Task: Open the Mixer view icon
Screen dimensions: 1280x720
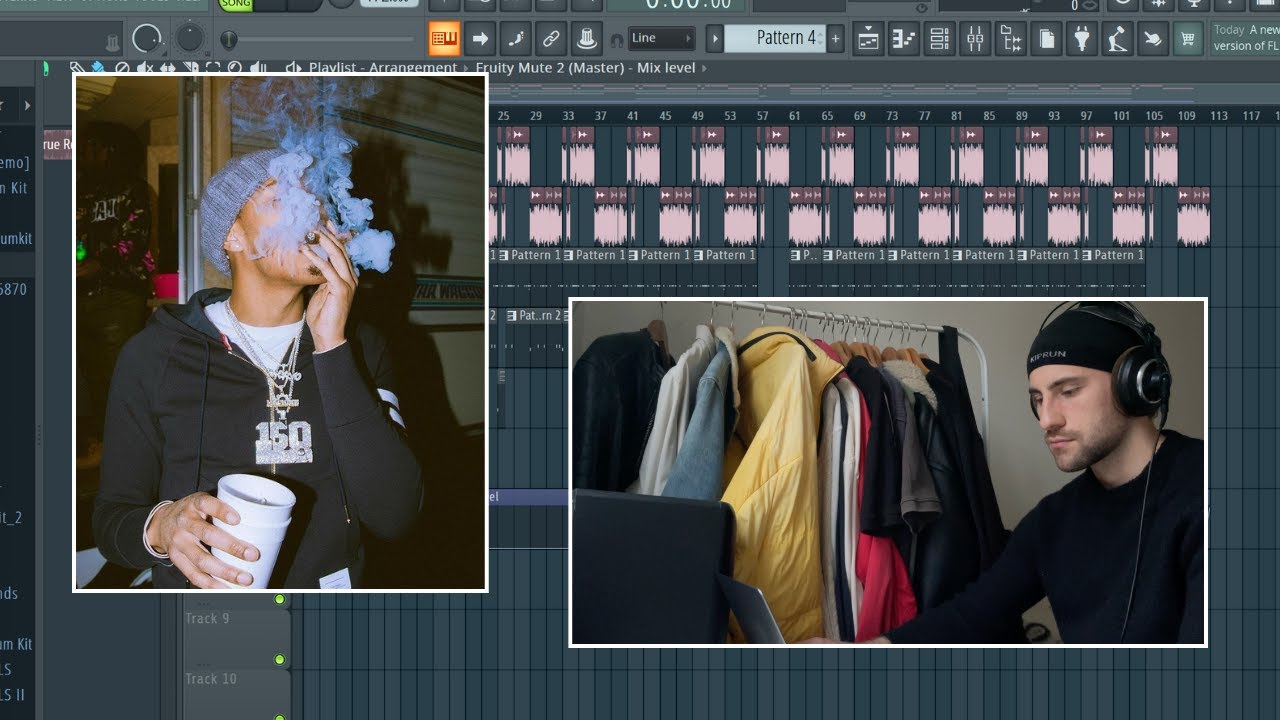Action: (x=975, y=39)
